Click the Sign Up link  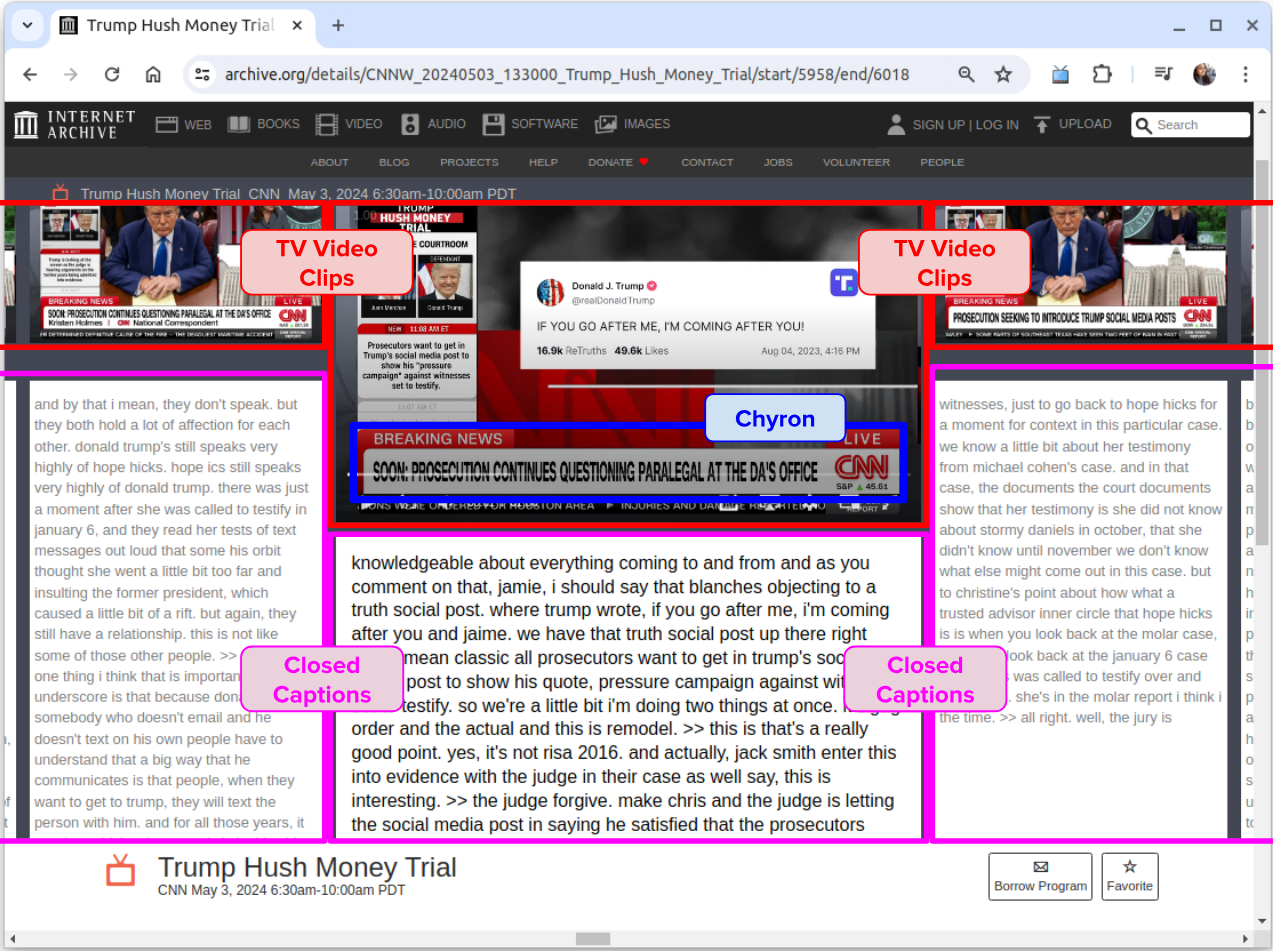938,125
